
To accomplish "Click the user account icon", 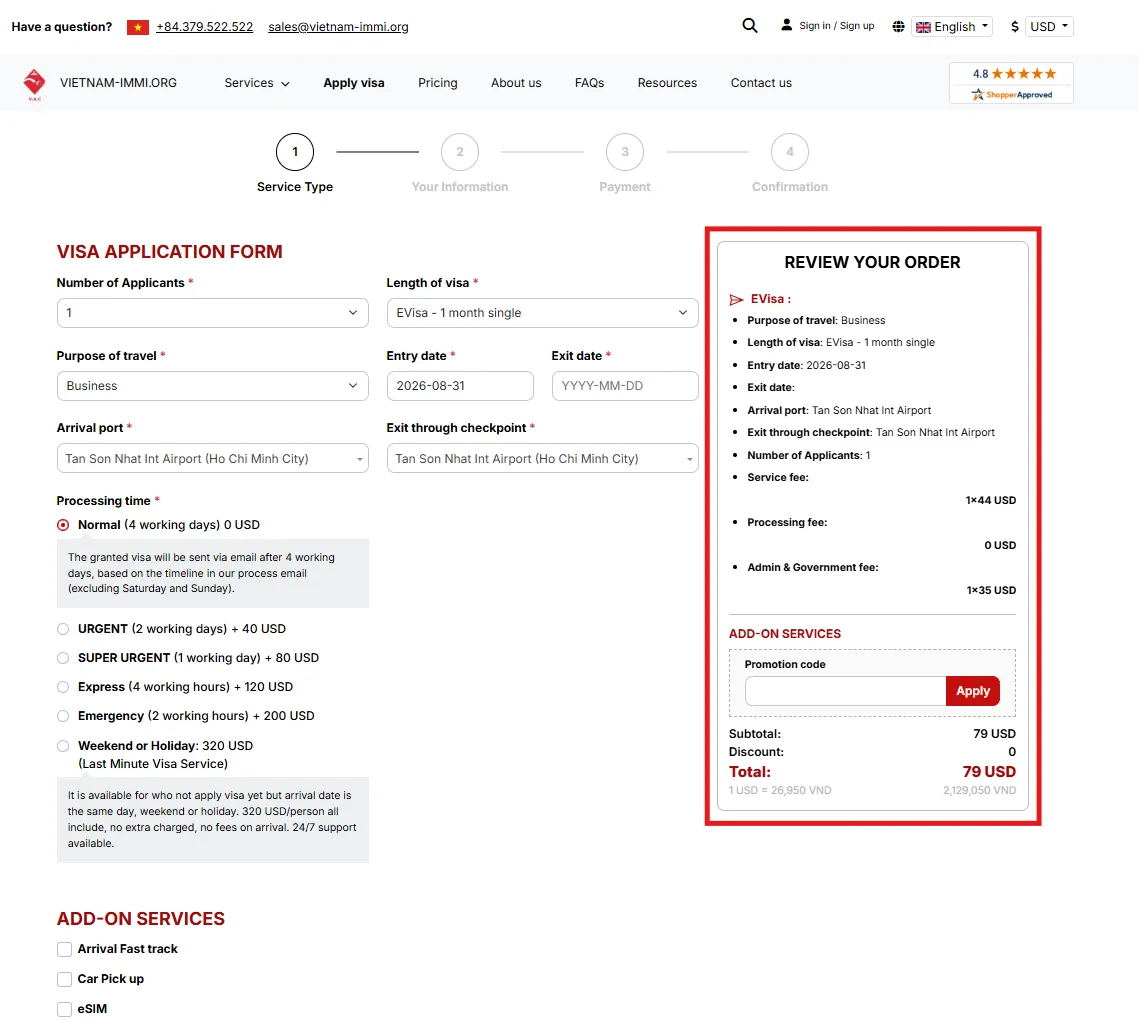I will click(x=786, y=25).
